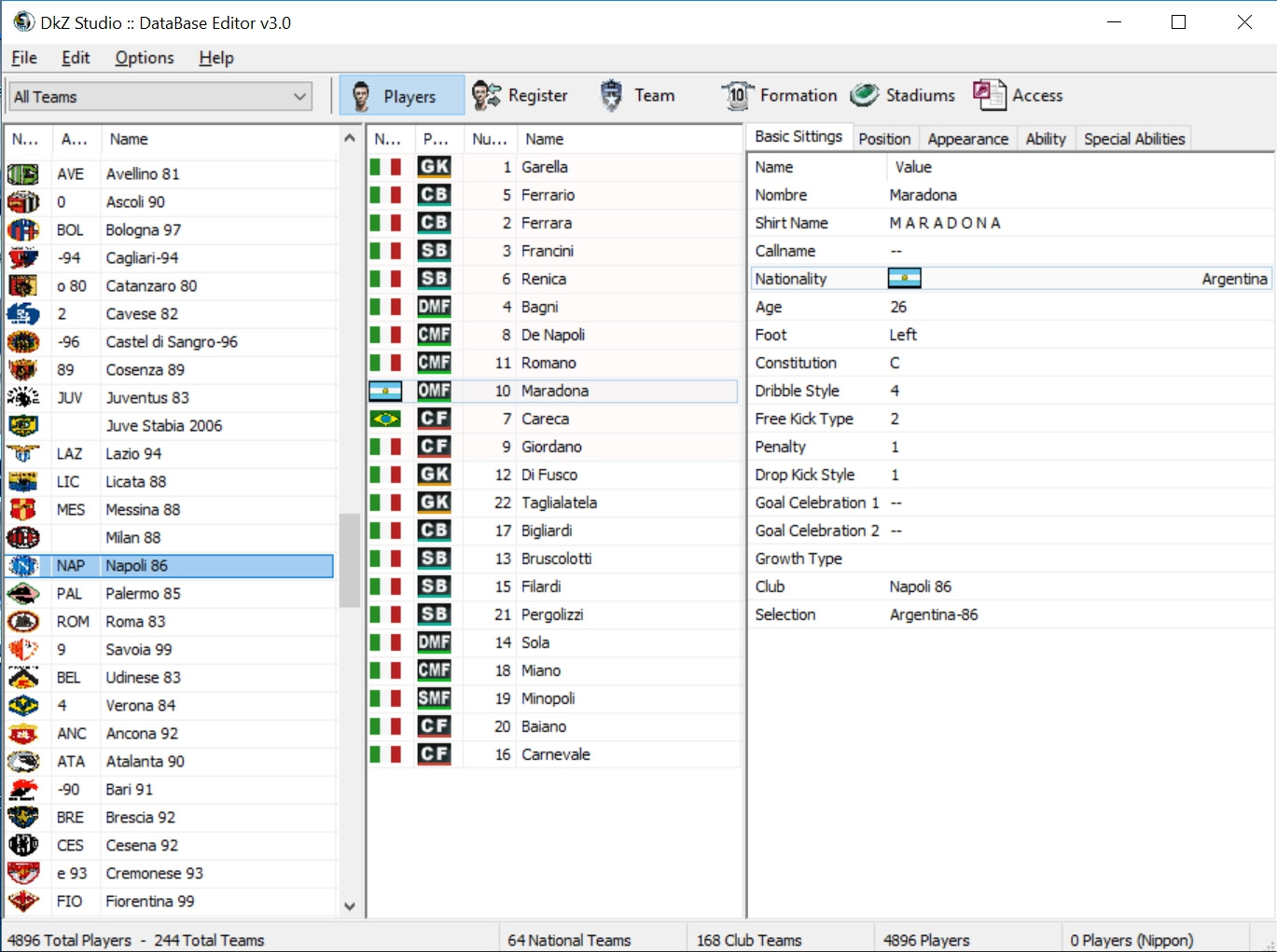Click the Fiorentina 99 team crest icon
Image resolution: width=1277 pixels, height=952 pixels.
[x=23, y=902]
